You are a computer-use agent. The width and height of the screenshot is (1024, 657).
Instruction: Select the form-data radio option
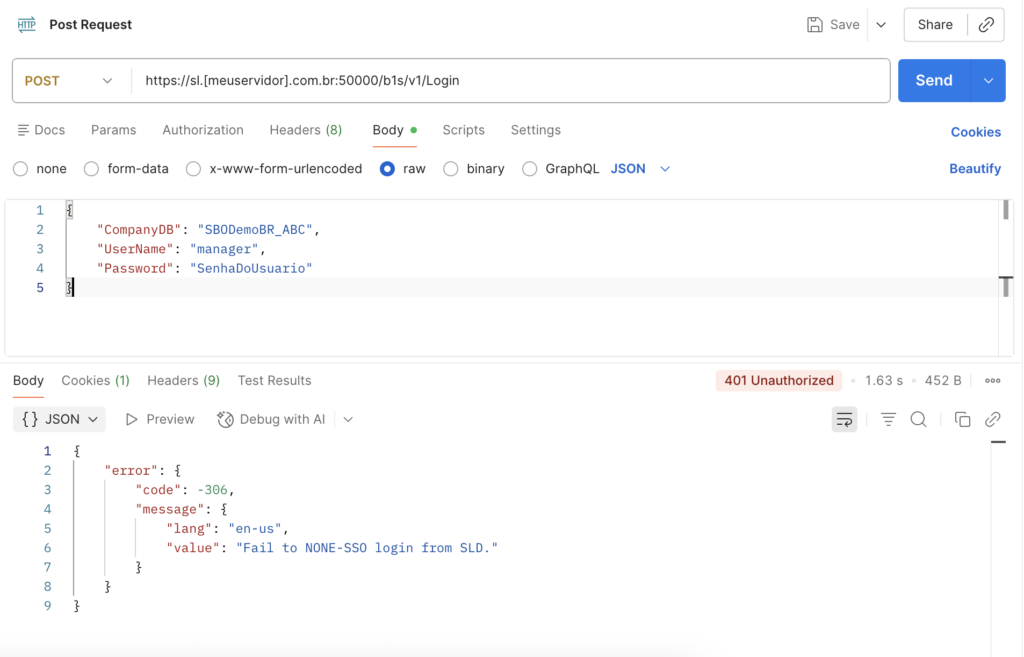tap(92, 169)
